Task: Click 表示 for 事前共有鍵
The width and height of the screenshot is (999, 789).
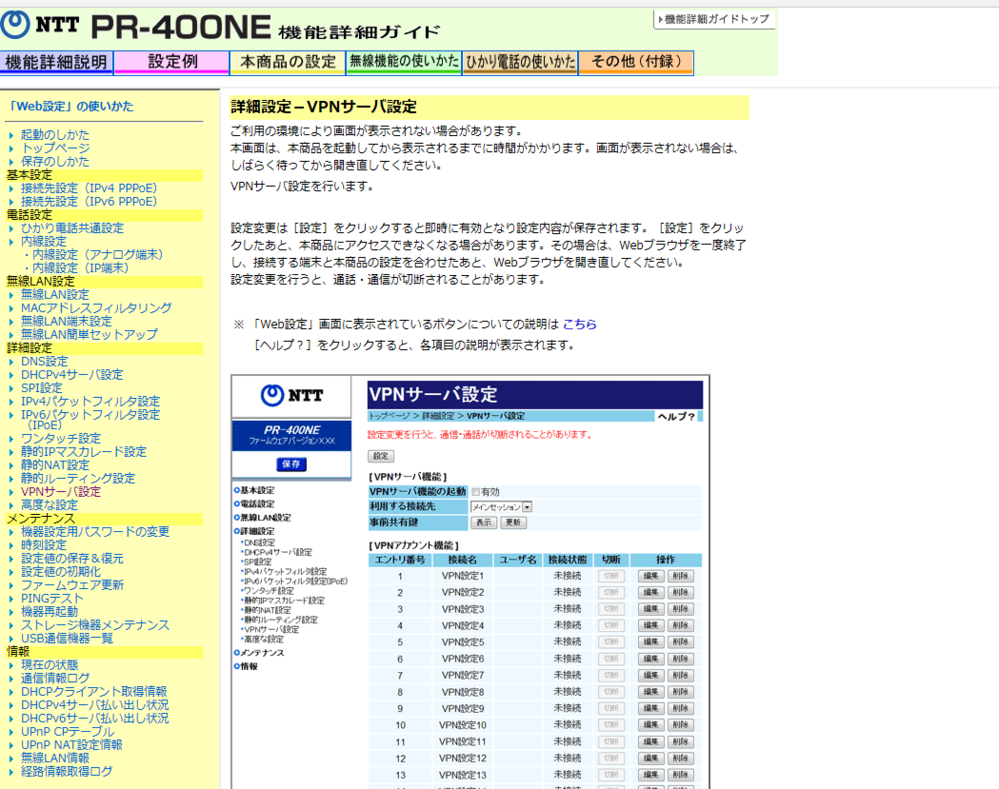Action: tap(484, 523)
